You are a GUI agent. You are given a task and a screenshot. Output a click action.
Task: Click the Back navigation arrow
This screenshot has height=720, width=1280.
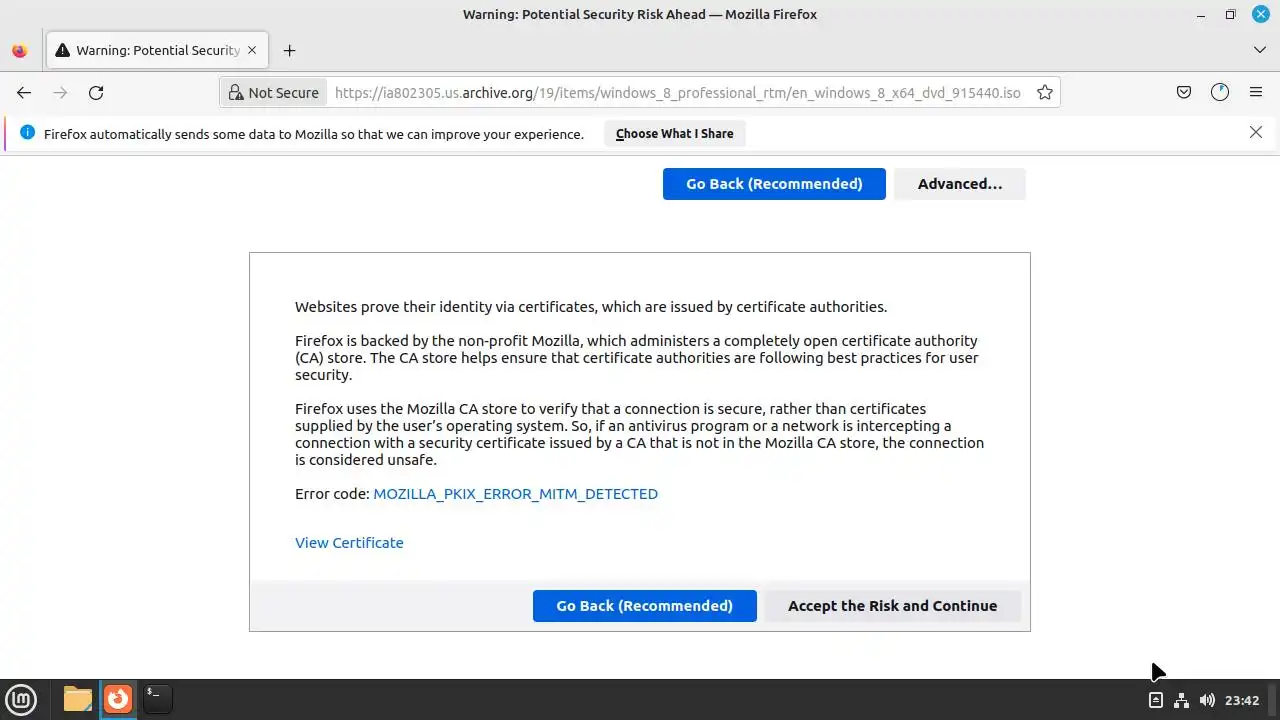pyautogui.click(x=24, y=93)
